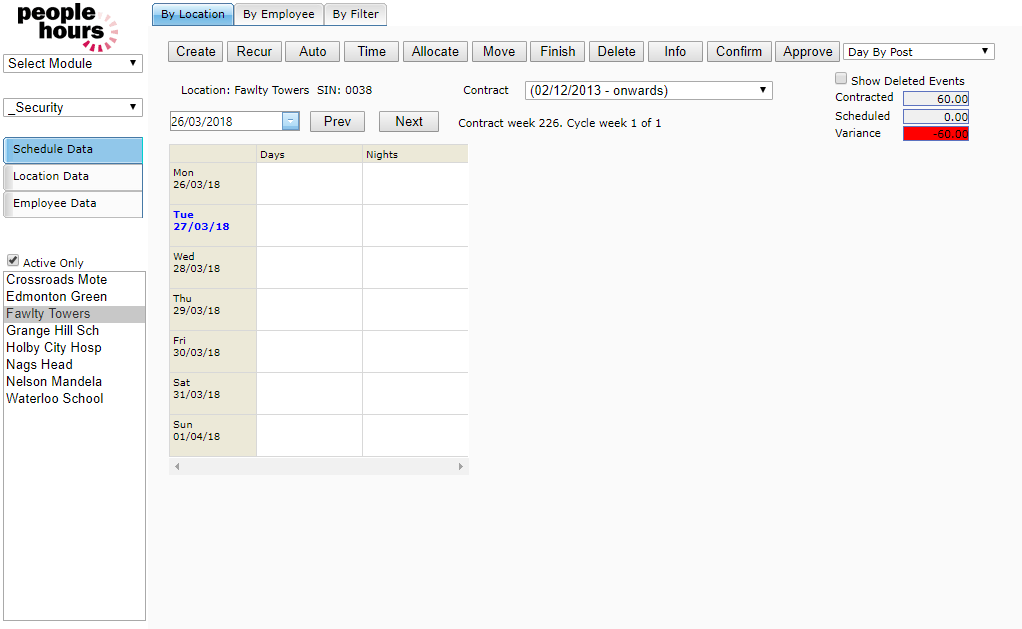Open the Day By Post view dropdown
The height and width of the screenshot is (629, 1022).
(918, 52)
